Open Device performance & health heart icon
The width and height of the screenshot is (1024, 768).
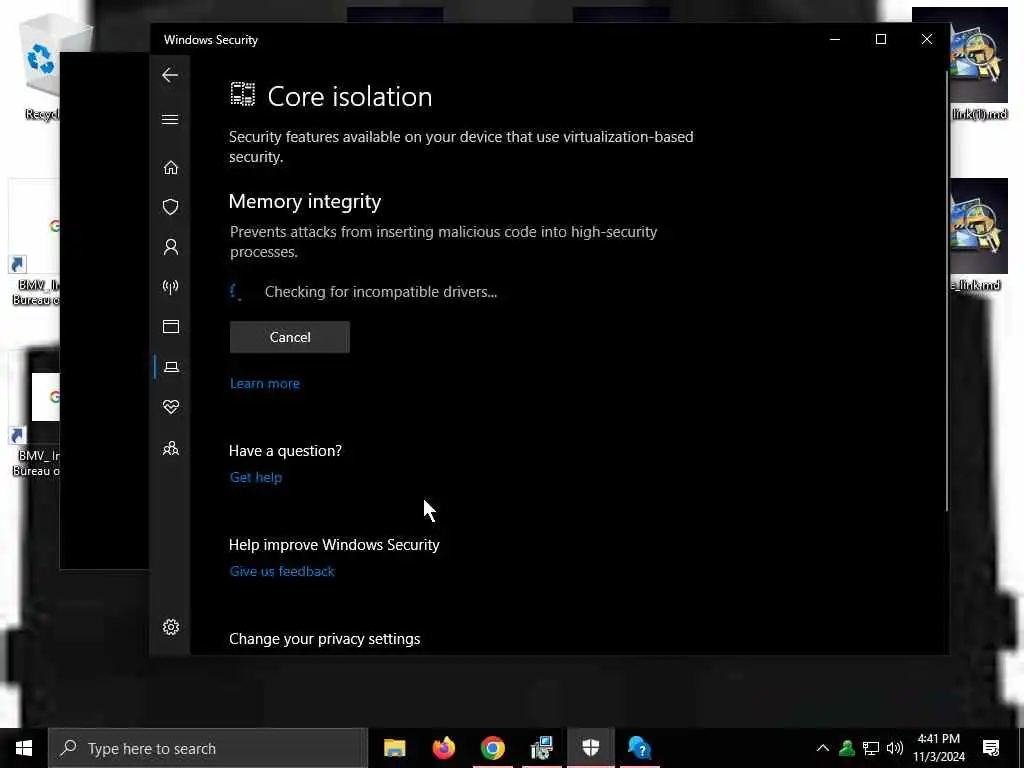pyautogui.click(x=170, y=407)
